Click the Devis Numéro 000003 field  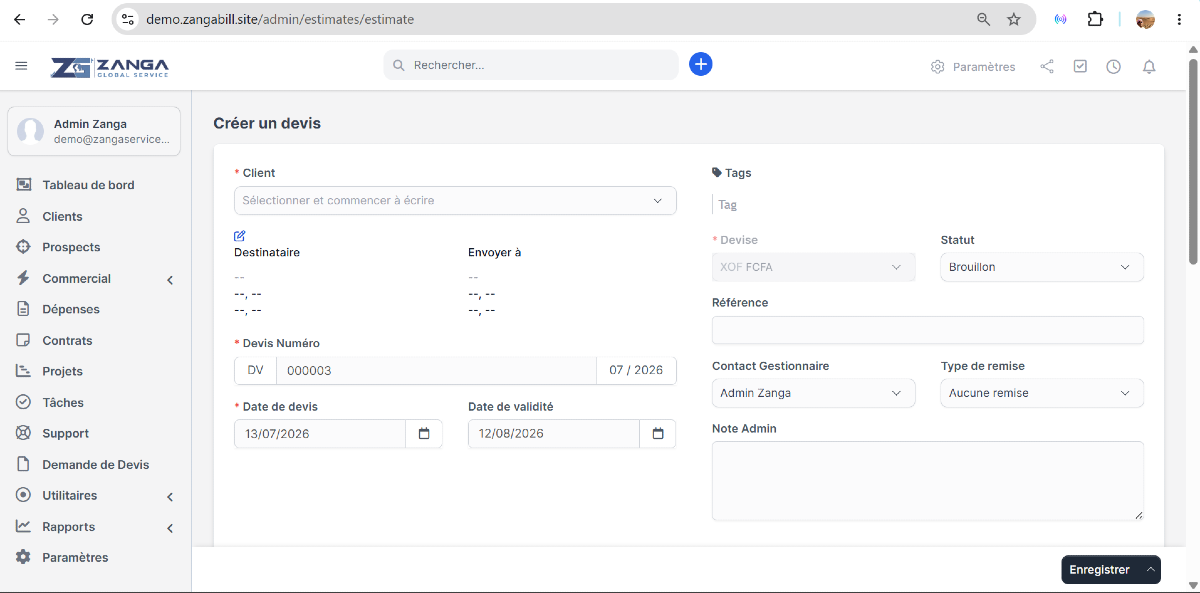coord(436,370)
